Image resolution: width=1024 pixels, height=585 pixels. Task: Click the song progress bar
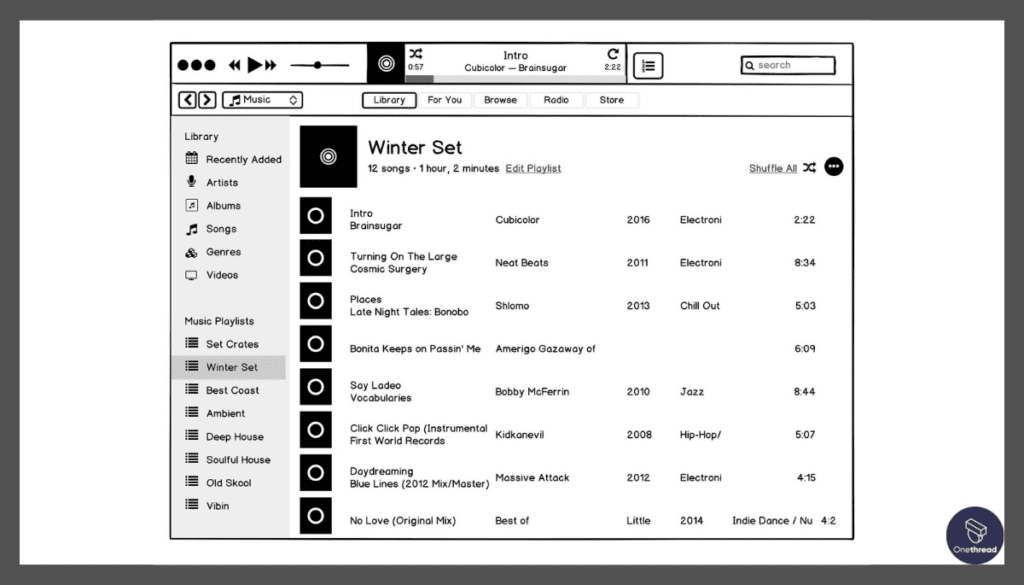515,79
